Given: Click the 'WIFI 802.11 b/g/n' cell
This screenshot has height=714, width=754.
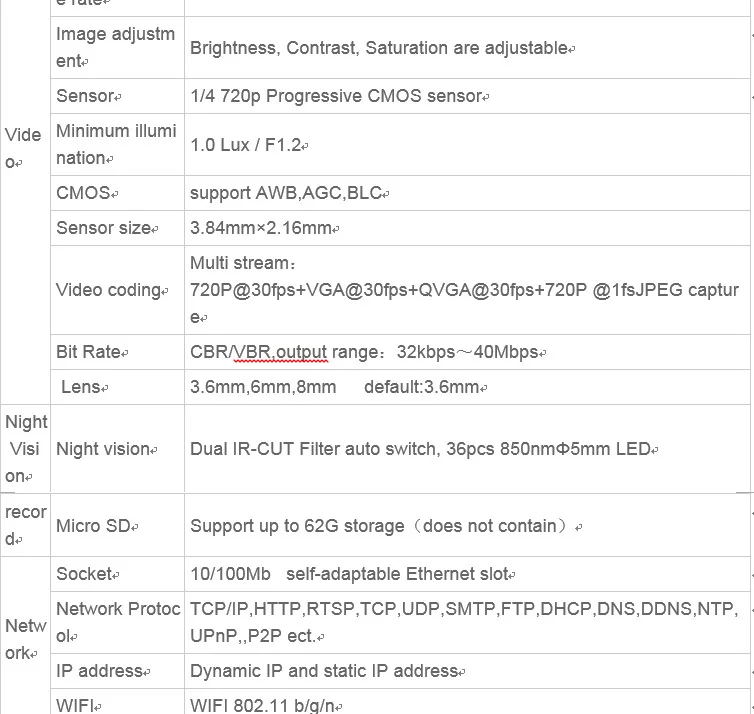Looking at the screenshot, I should [467, 701].
